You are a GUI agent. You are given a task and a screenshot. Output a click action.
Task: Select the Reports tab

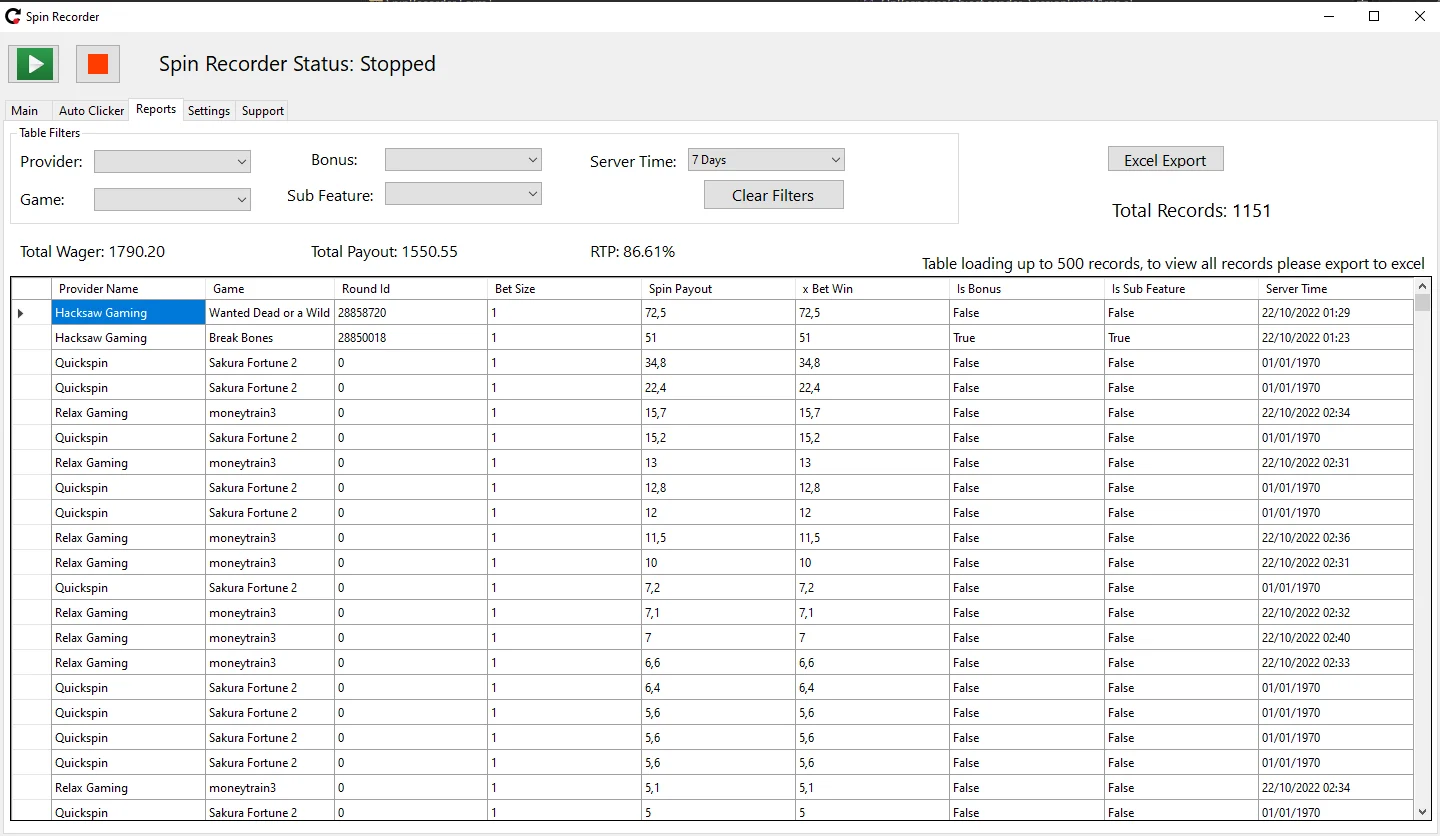(x=156, y=109)
